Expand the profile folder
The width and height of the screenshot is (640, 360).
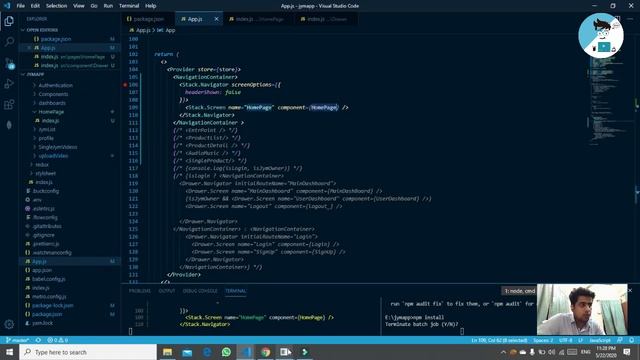coord(46,138)
